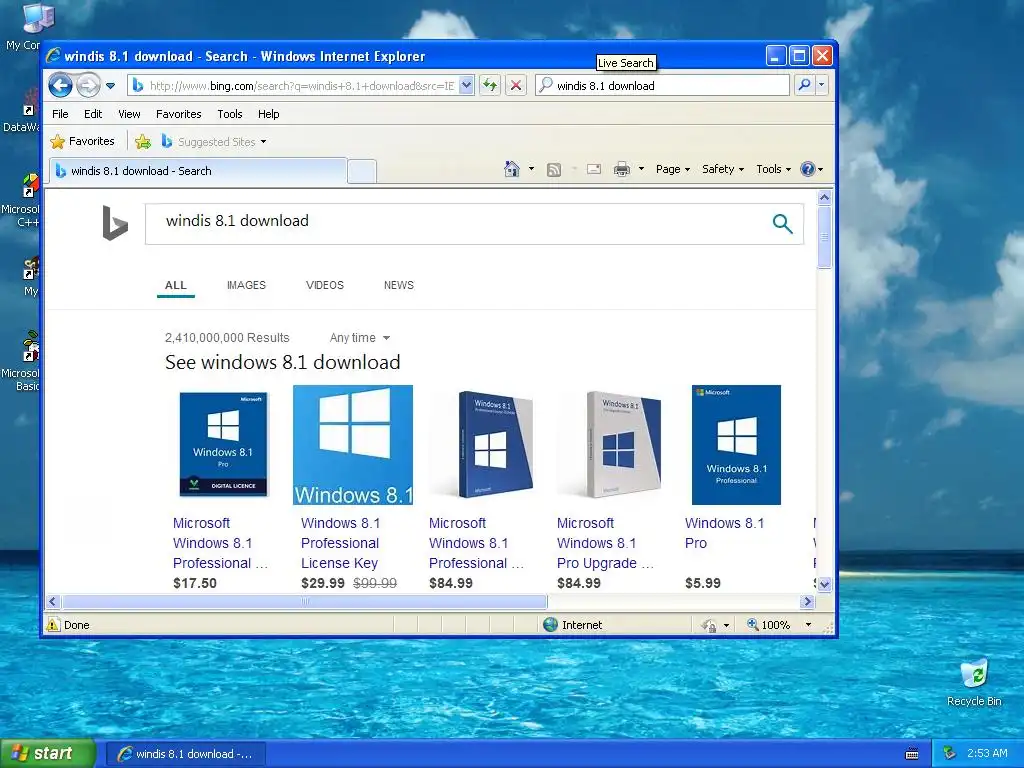Open the View menu
The height and width of the screenshot is (768, 1024).
129,114
